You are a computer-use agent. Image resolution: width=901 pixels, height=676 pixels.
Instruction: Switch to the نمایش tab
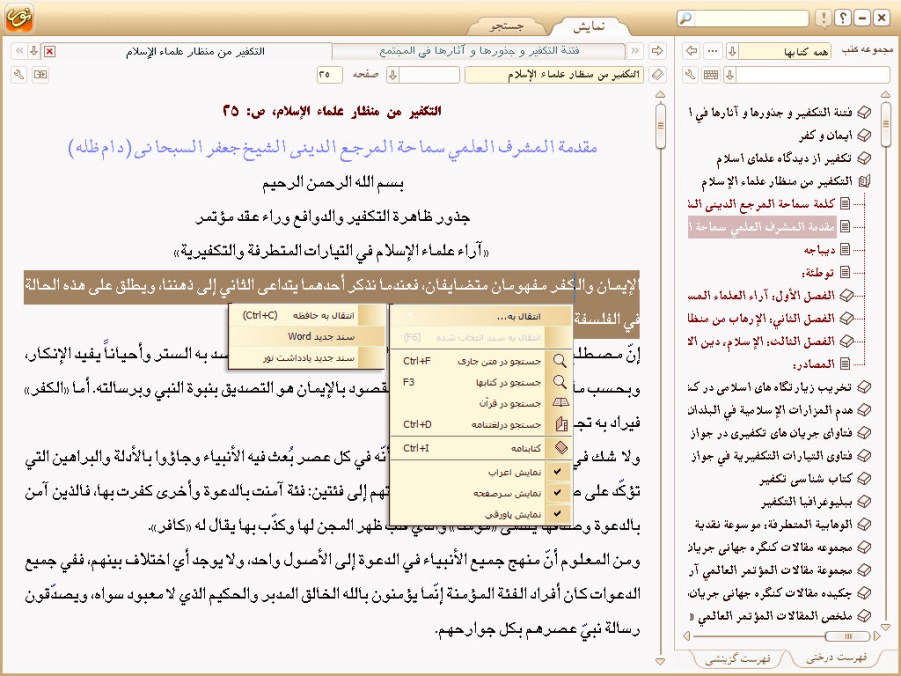click(589, 26)
